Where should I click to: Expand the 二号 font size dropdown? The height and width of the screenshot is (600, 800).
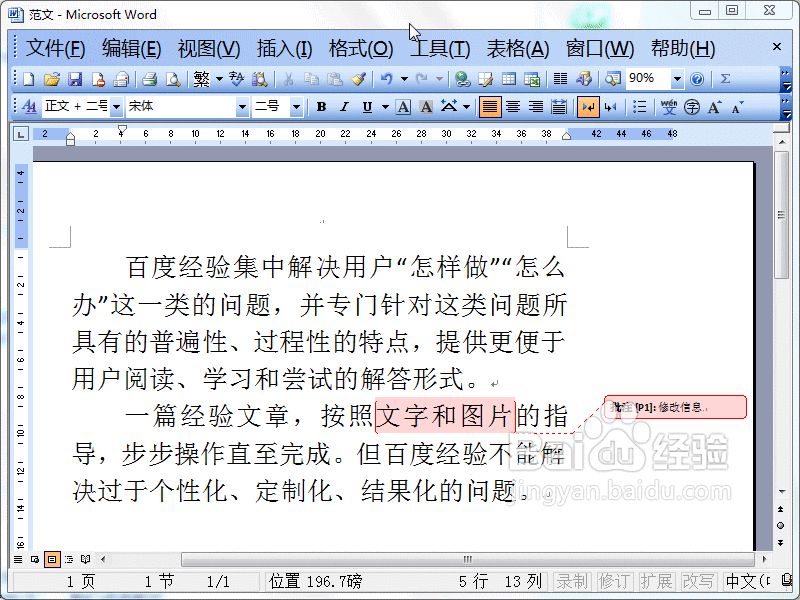[296, 105]
